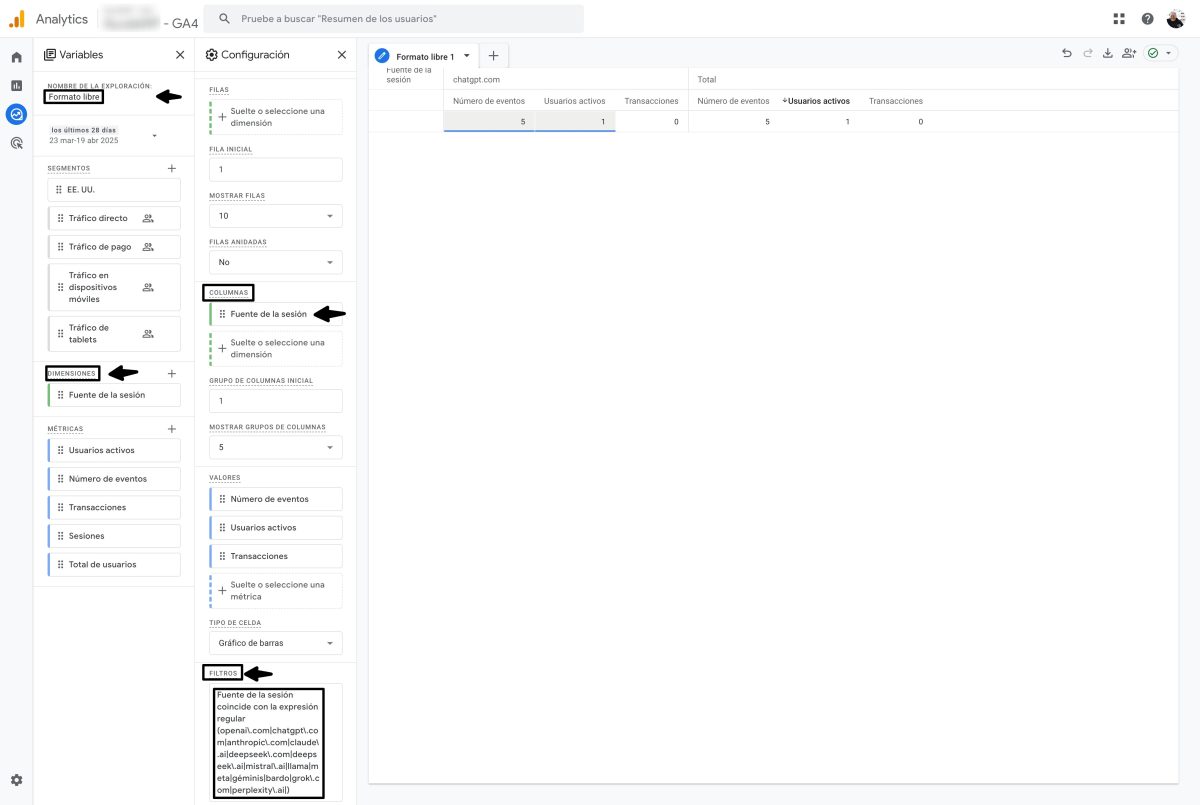Undo the last exploration change
The height and width of the screenshot is (805, 1200).
pos(1067,53)
